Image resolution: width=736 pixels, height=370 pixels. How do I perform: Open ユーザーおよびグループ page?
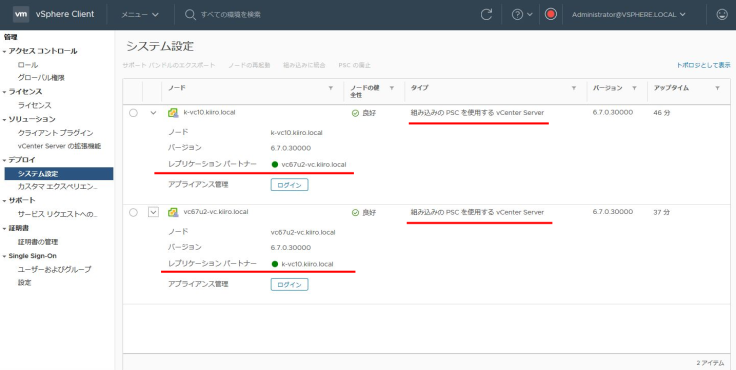click(54, 270)
